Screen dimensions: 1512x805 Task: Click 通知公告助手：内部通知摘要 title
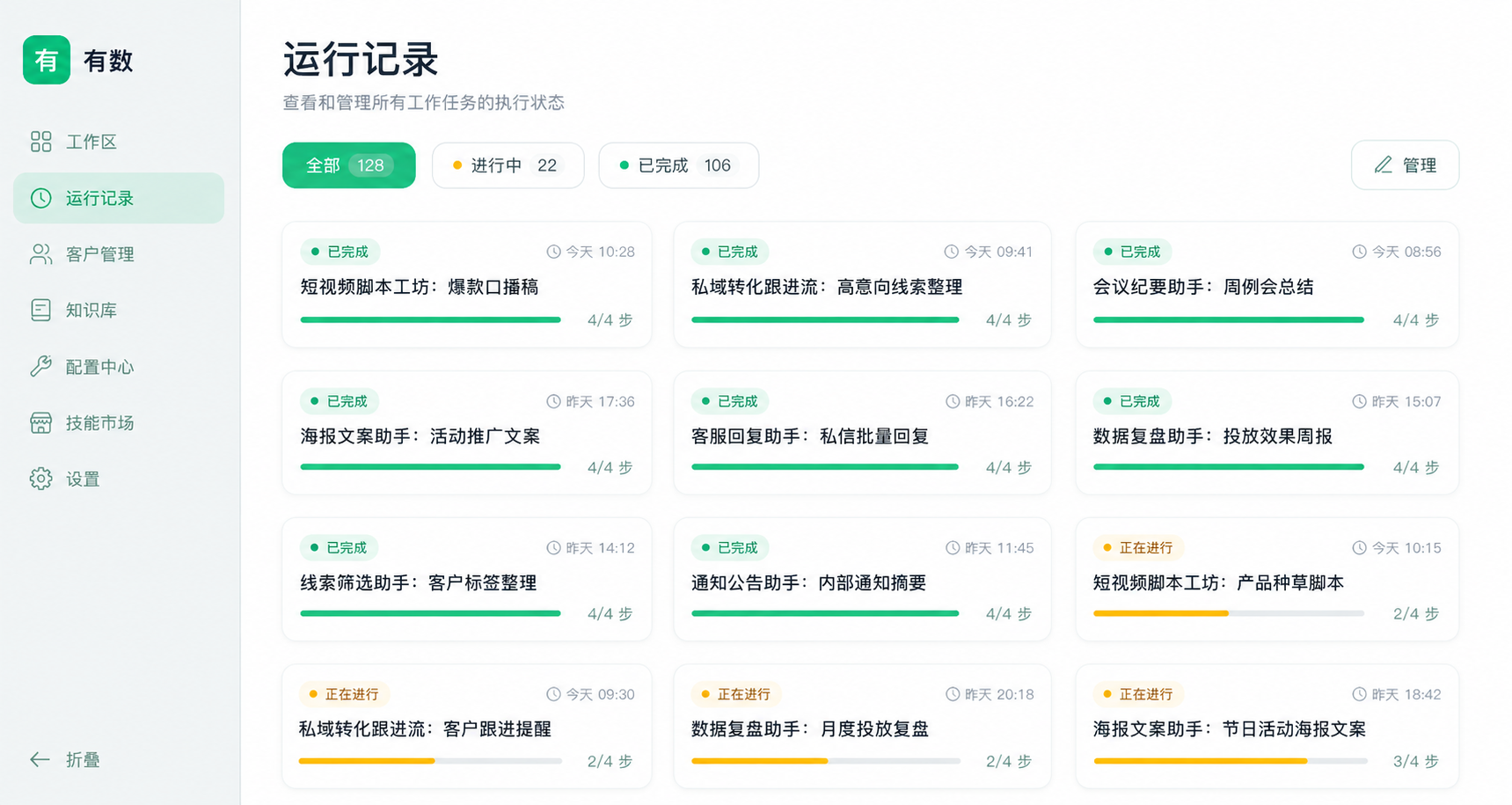point(808,582)
